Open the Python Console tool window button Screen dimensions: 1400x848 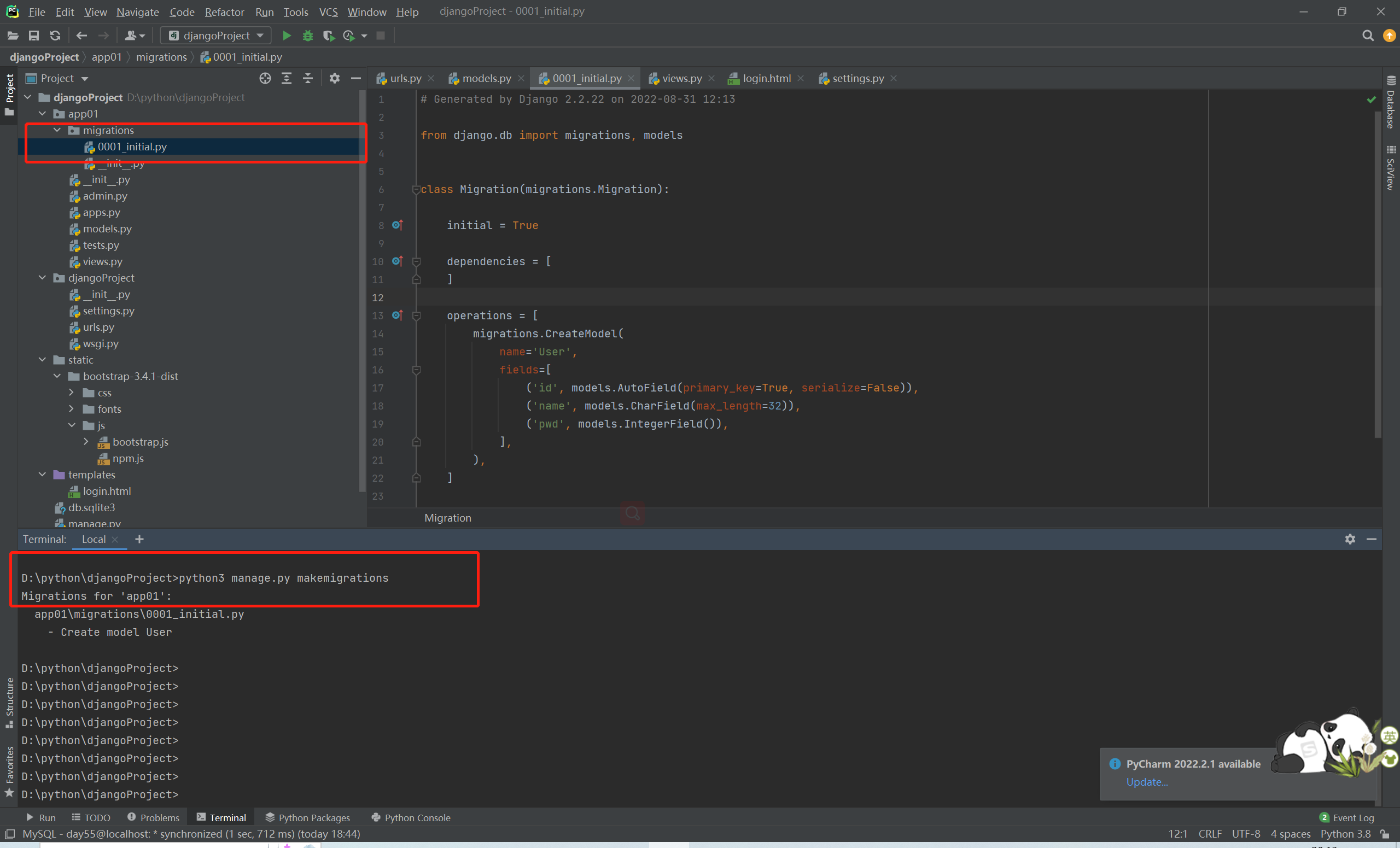pyautogui.click(x=411, y=817)
